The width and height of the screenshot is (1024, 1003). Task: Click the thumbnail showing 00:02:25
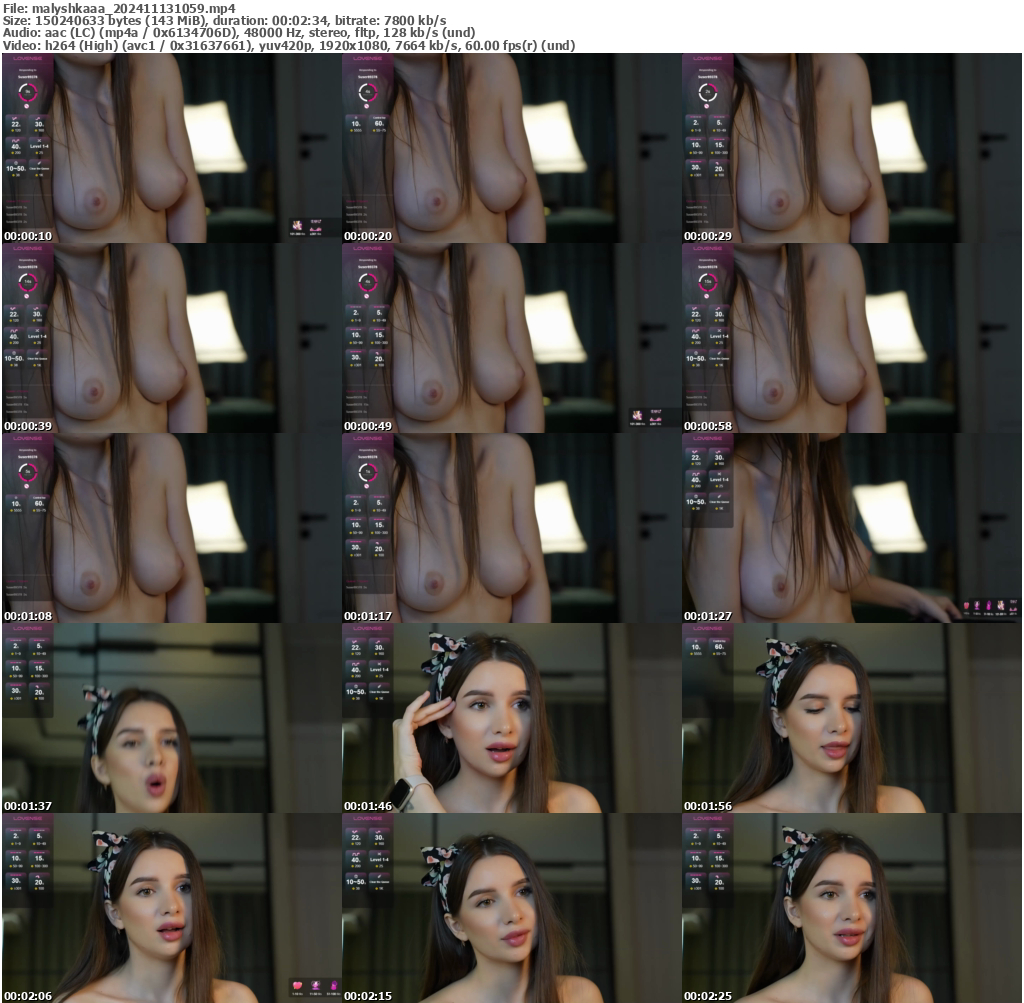click(x=851, y=903)
